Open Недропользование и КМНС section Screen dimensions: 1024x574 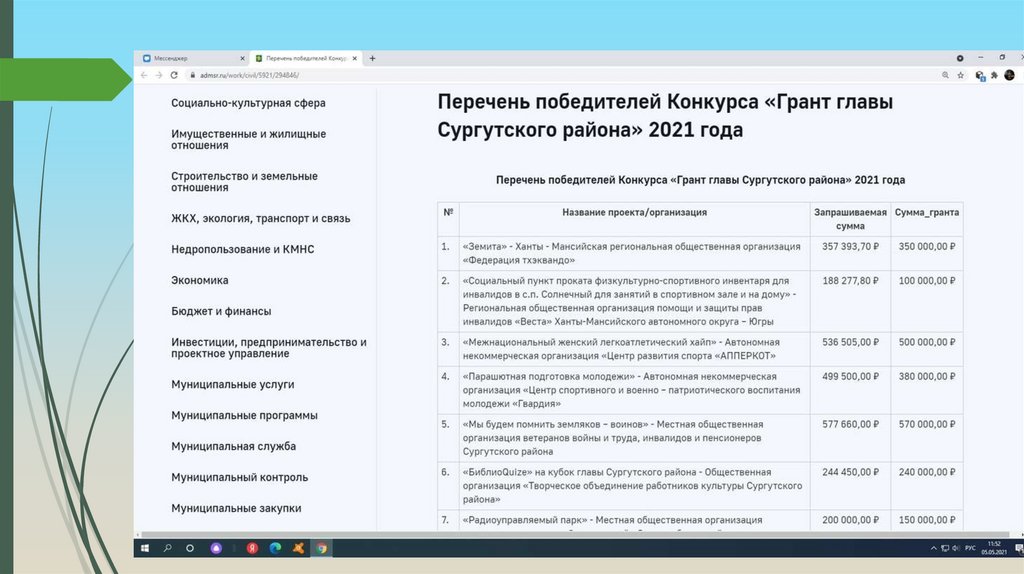(x=242, y=249)
